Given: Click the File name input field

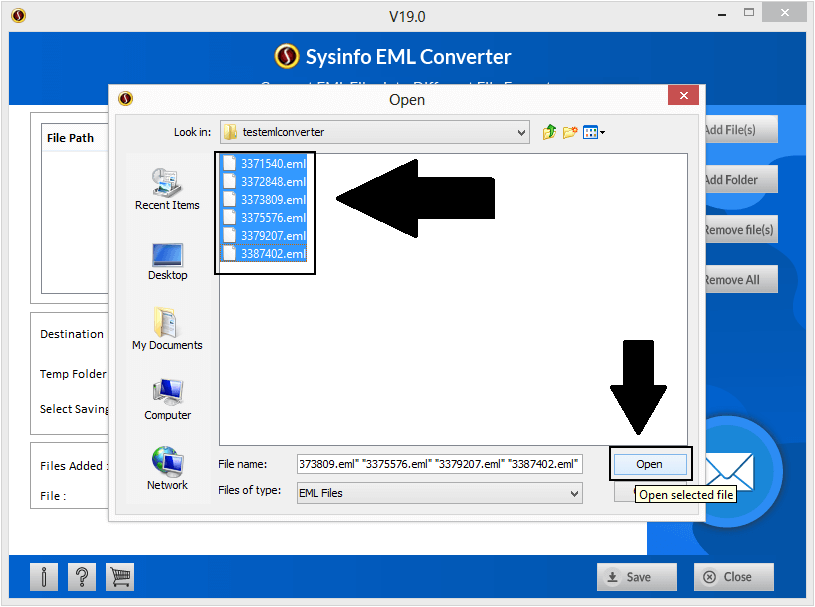Looking at the screenshot, I should point(440,464).
